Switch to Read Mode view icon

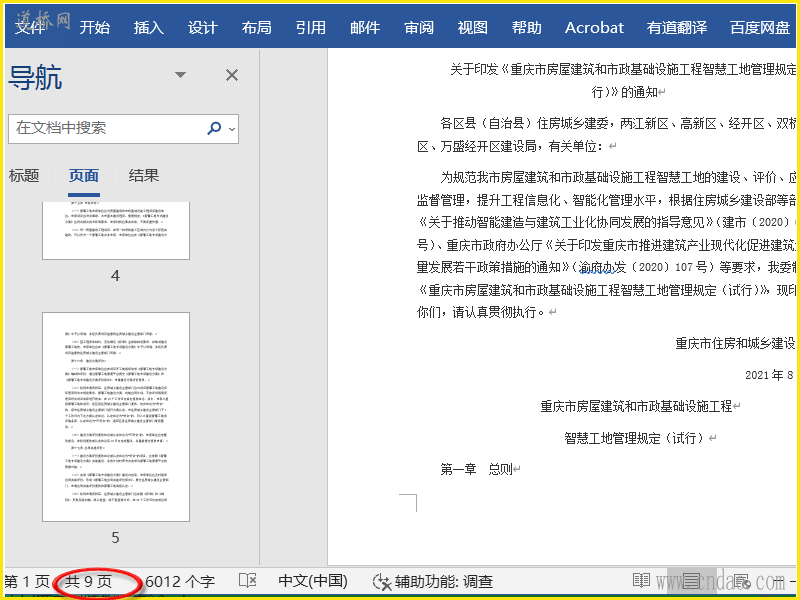[x=641, y=581]
